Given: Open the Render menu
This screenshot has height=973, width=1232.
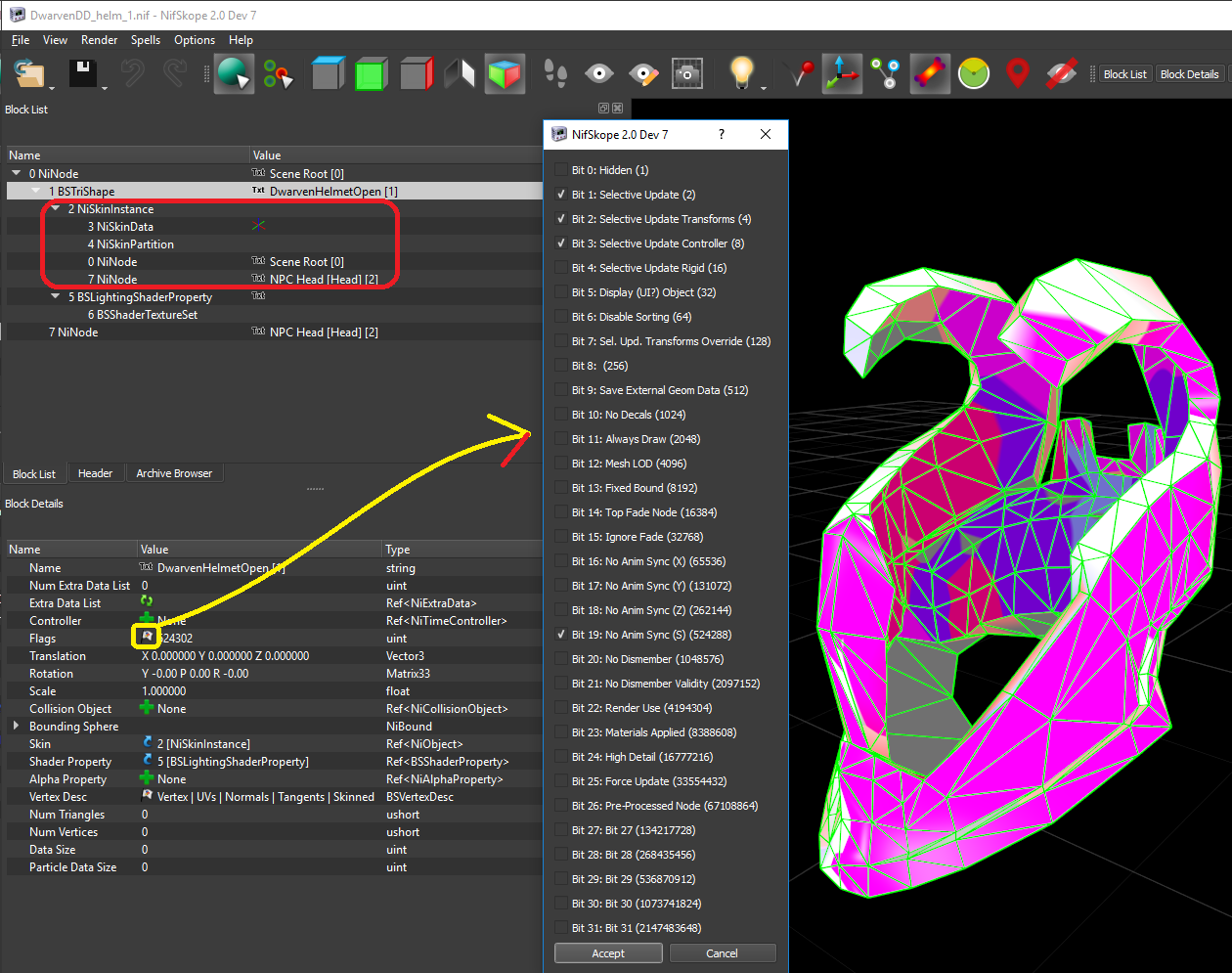Looking at the screenshot, I should [99, 40].
